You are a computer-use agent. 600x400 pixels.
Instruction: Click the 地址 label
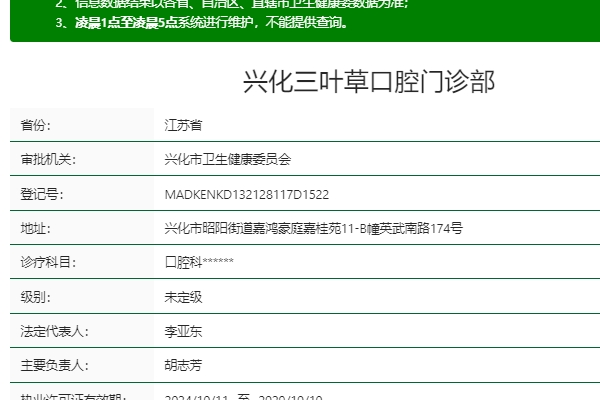pyautogui.click(x=36, y=229)
